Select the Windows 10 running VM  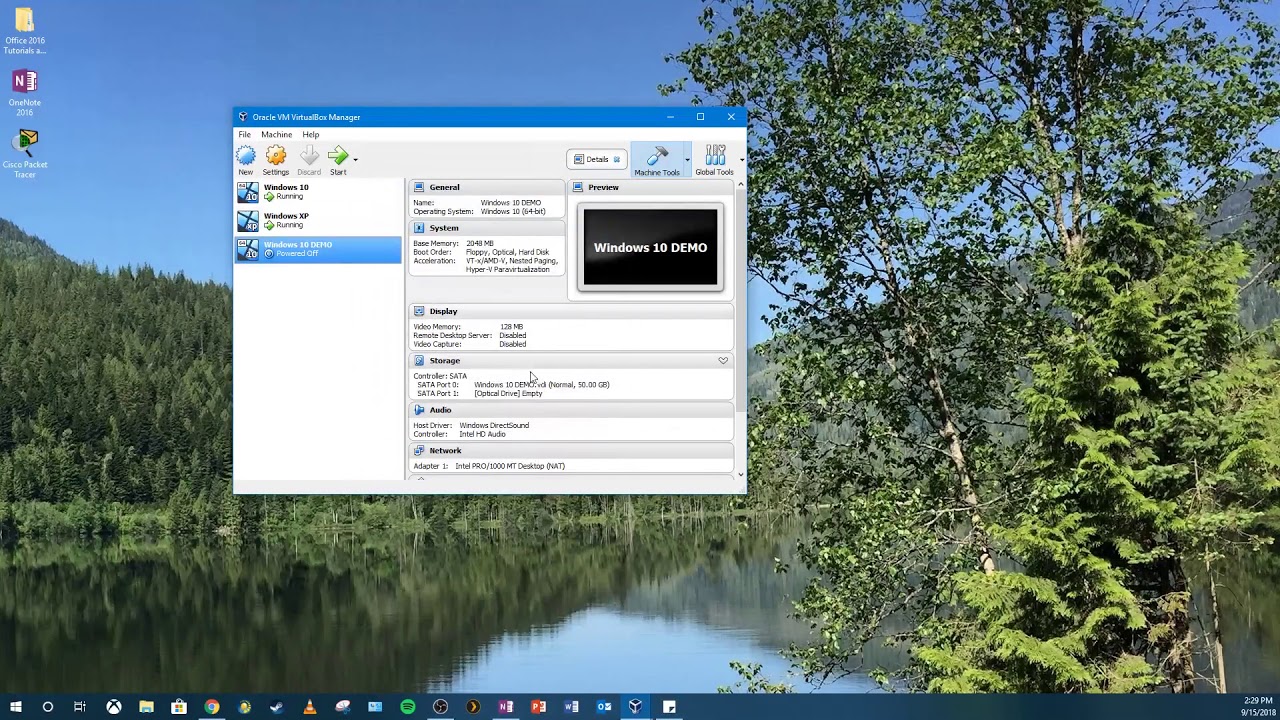tap(319, 192)
